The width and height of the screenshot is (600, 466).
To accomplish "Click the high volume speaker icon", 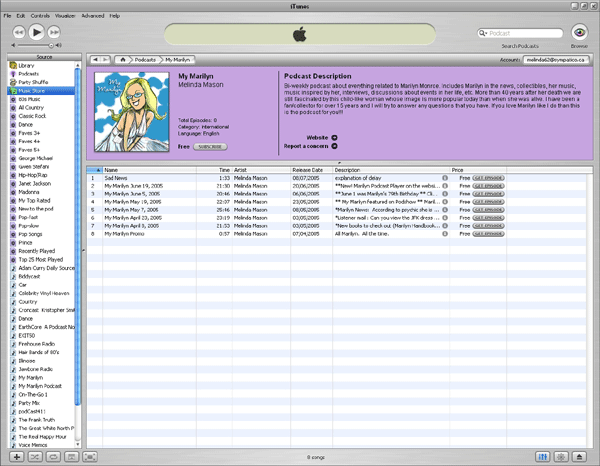I will tap(59, 45).
